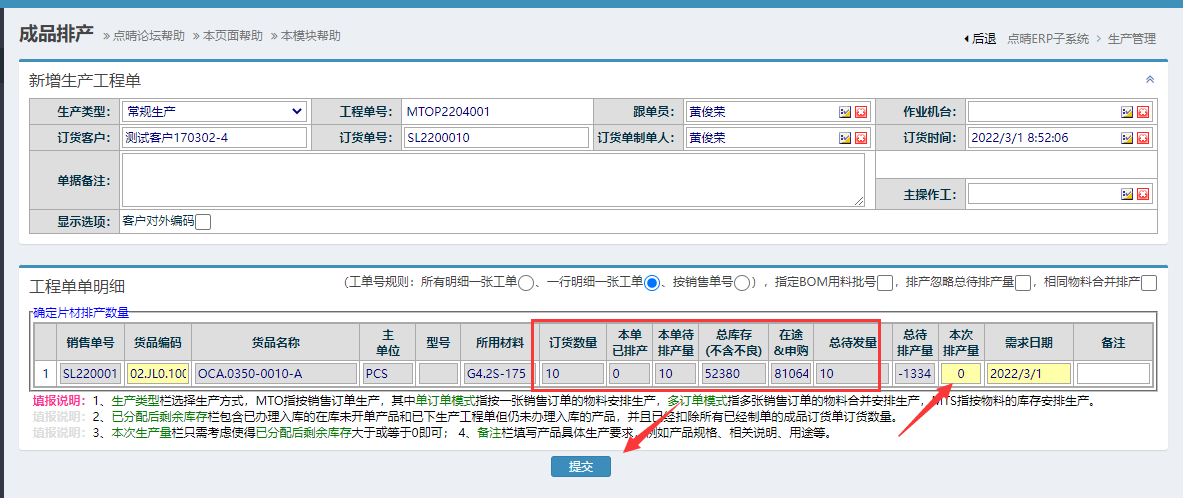Screen dimensions: 1183x498
Task: Open the picker icon for 主操作工
Action: pyautogui.click(x=1127, y=194)
